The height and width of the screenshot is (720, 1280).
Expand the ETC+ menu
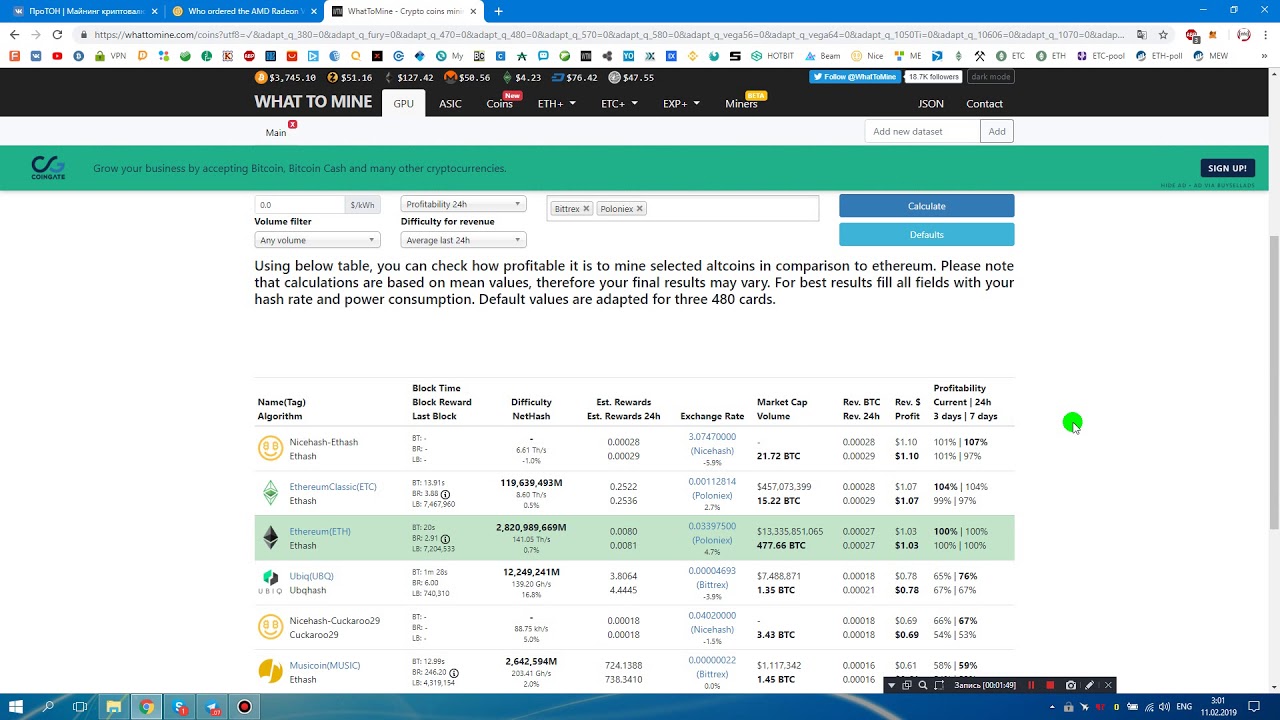tap(619, 104)
